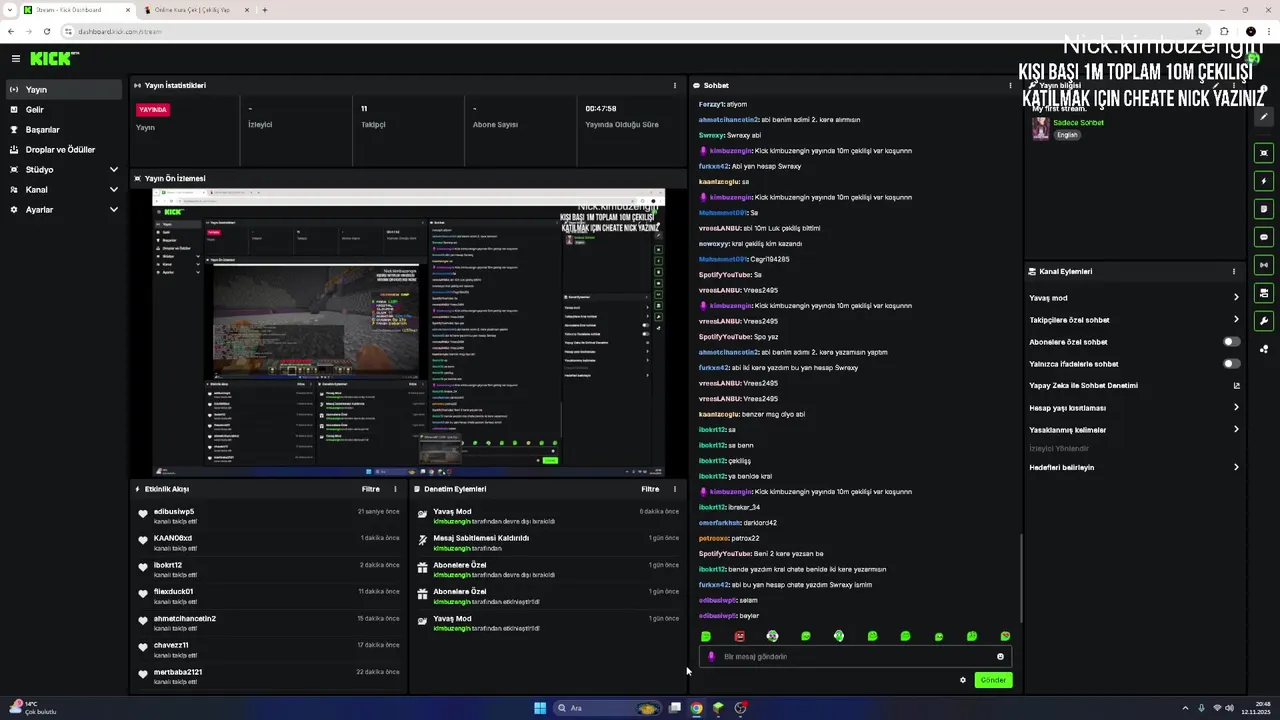Click the stream preview thumbnail
Viewport: 1280px width, 720px height.
[408, 331]
